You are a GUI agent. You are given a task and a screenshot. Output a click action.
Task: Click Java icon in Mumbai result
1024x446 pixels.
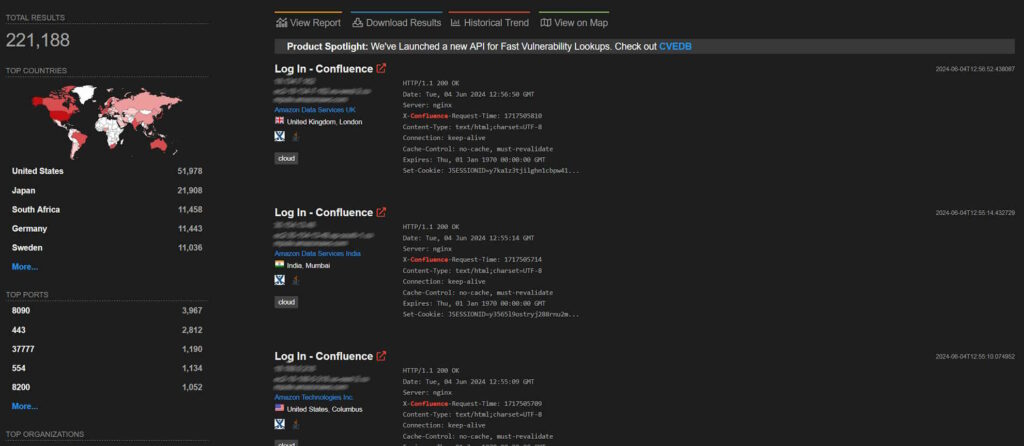point(295,279)
